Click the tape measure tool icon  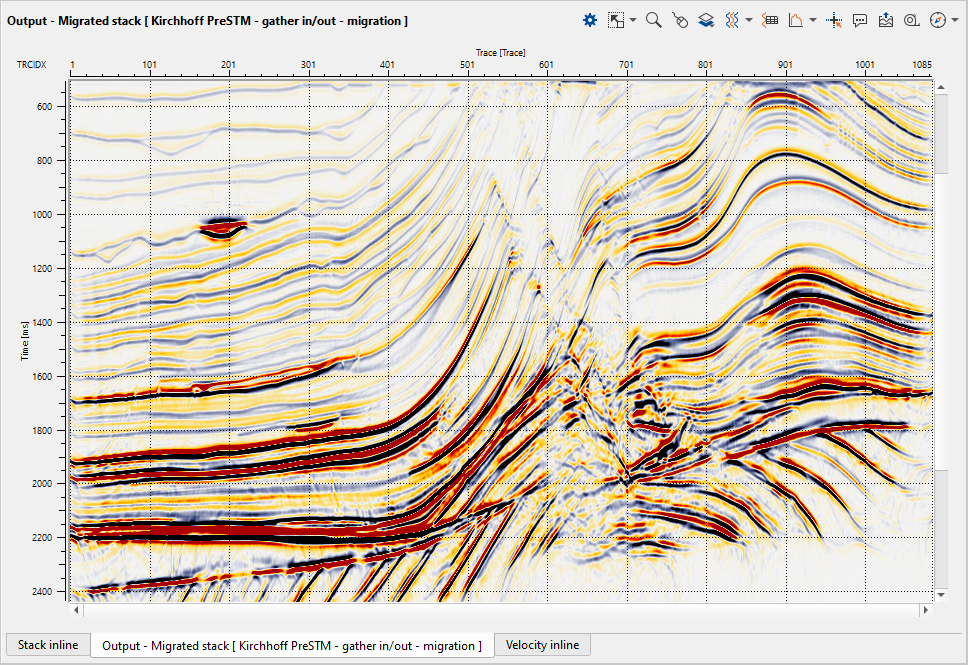pos(911,19)
